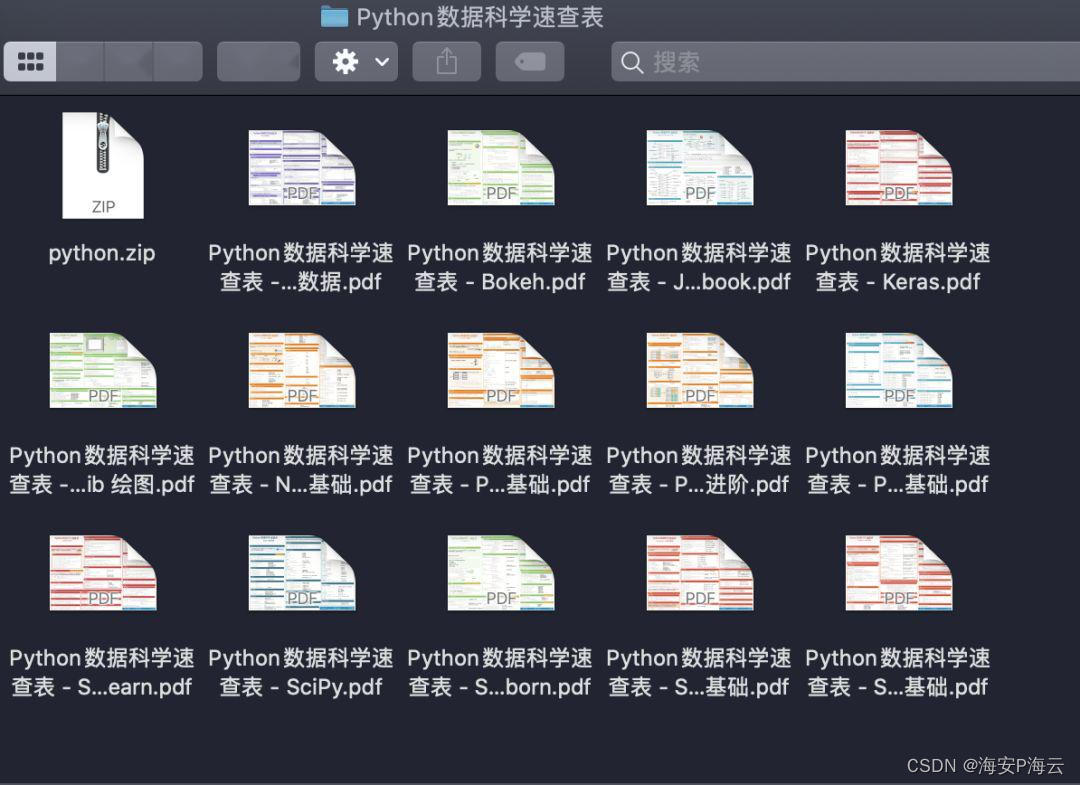Viewport: 1080px width, 785px height.
Task: Select the PDF icon ending in 数据.pdf
Action: [x=302, y=167]
